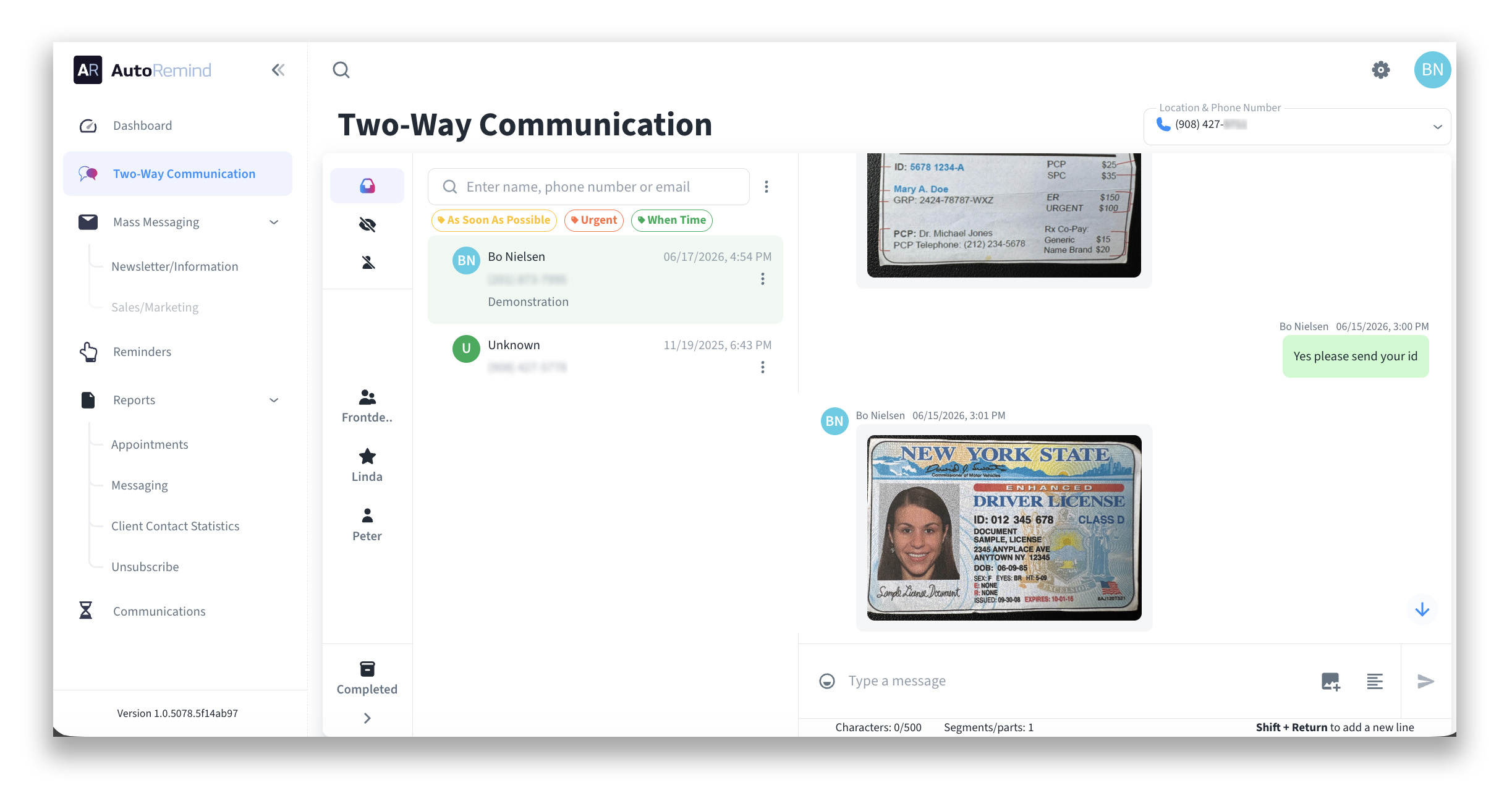Screen dimensions: 1512x806
Task: Filter by As Soon As Possible tag
Action: click(494, 220)
